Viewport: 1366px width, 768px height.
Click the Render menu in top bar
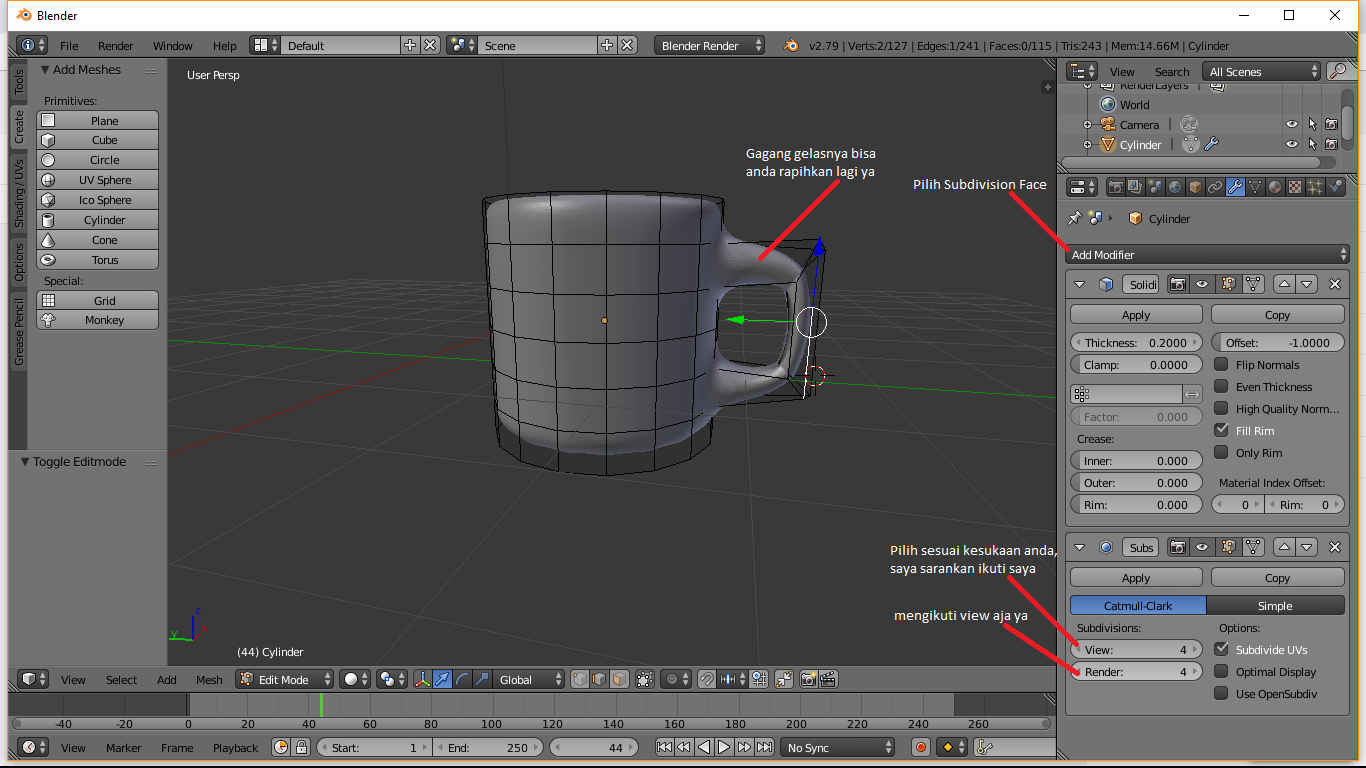point(115,45)
